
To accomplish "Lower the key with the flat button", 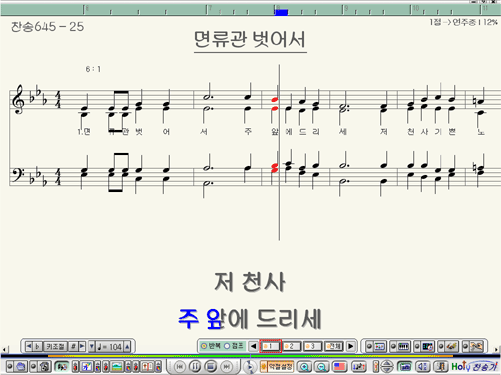I will [37, 347].
